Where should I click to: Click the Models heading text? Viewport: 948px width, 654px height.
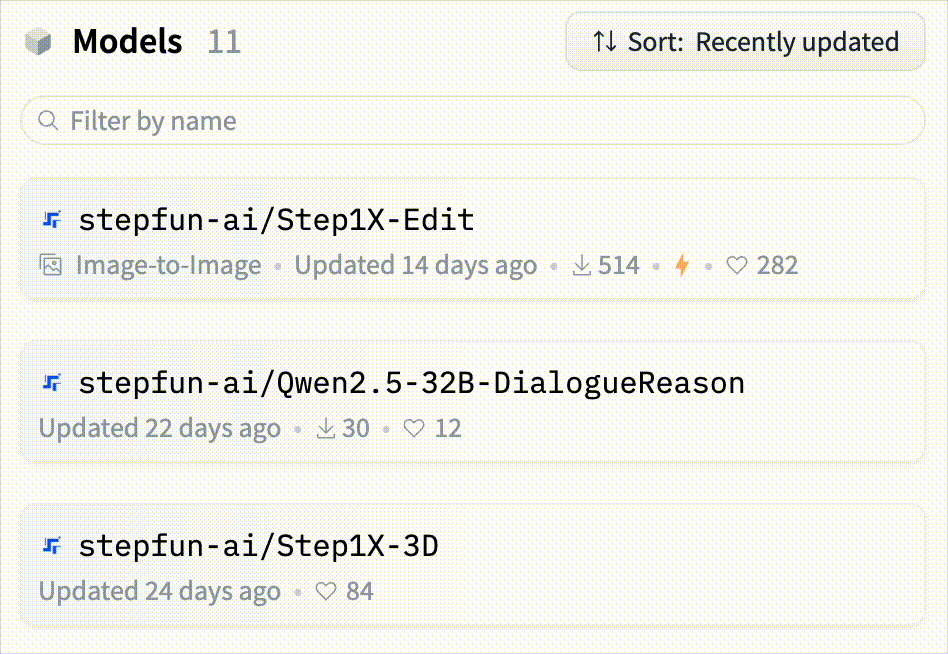[127, 42]
